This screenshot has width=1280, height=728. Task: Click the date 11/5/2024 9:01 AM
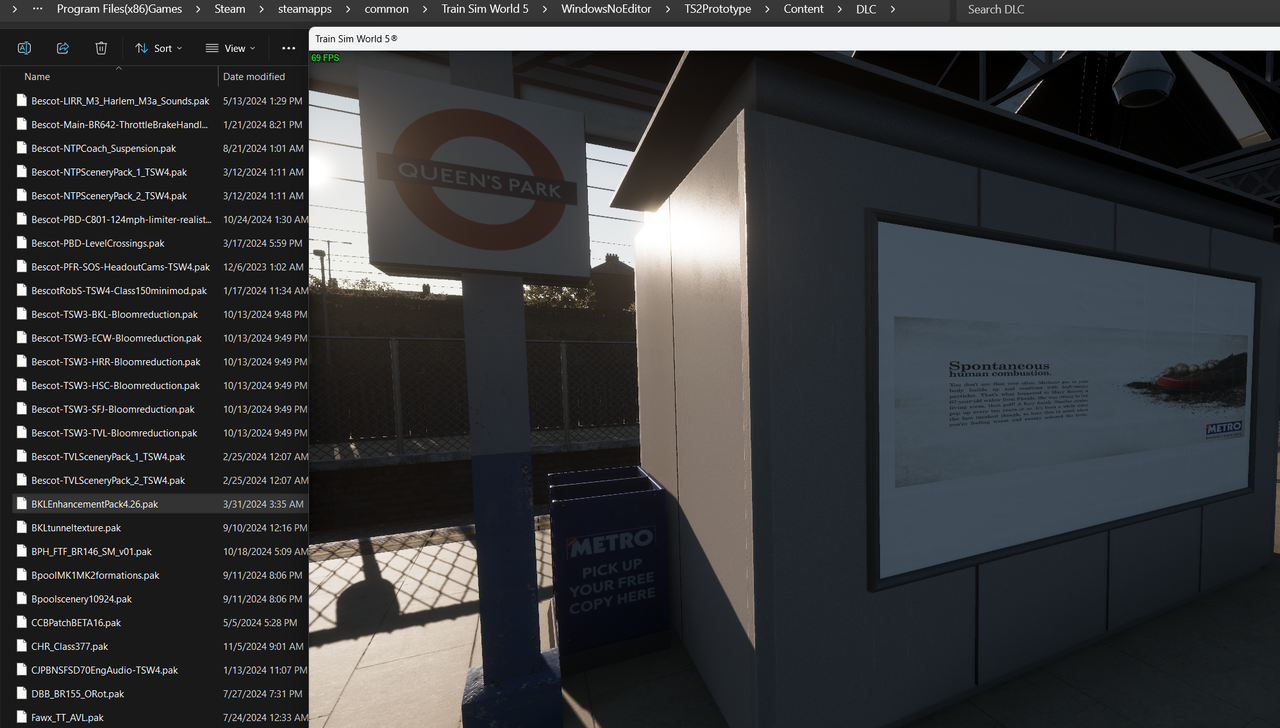(x=263, y=646)
